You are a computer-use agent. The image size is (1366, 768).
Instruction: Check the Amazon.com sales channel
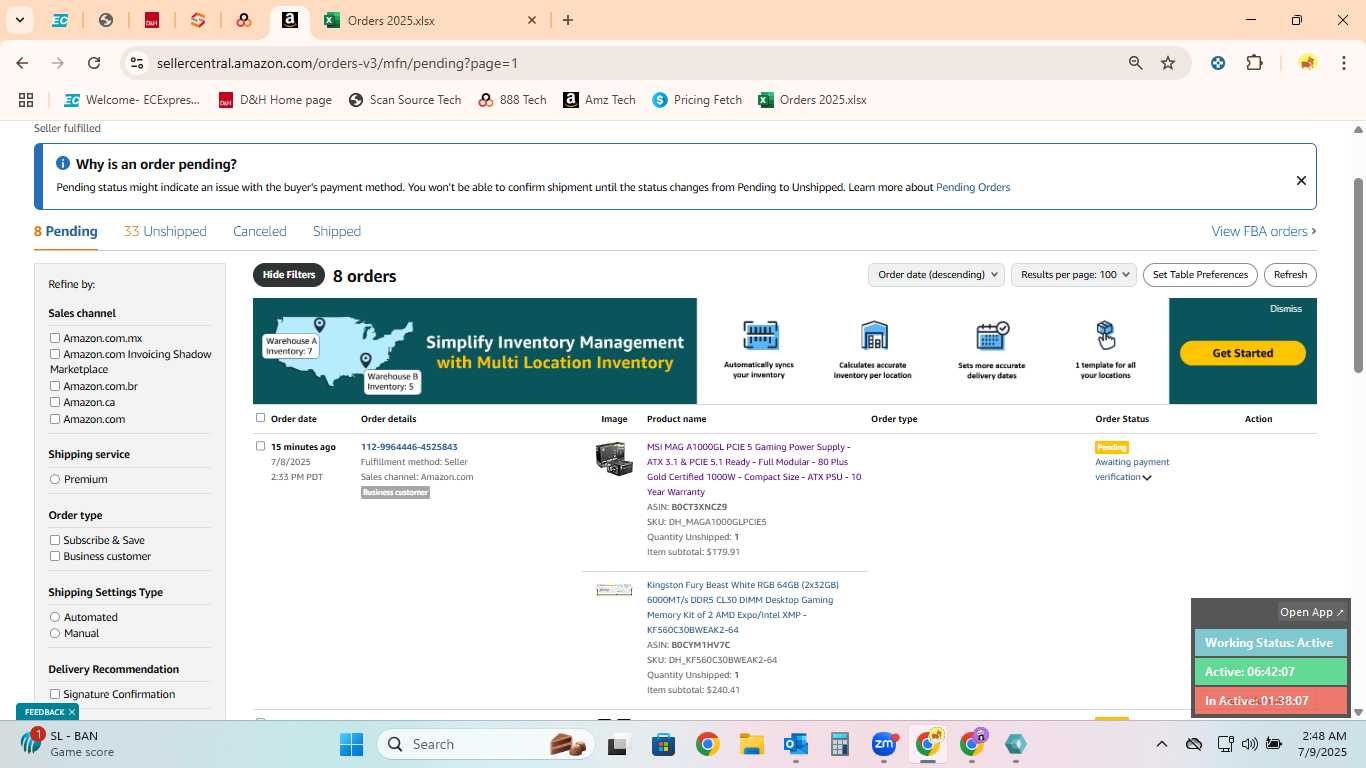(55, 419)
